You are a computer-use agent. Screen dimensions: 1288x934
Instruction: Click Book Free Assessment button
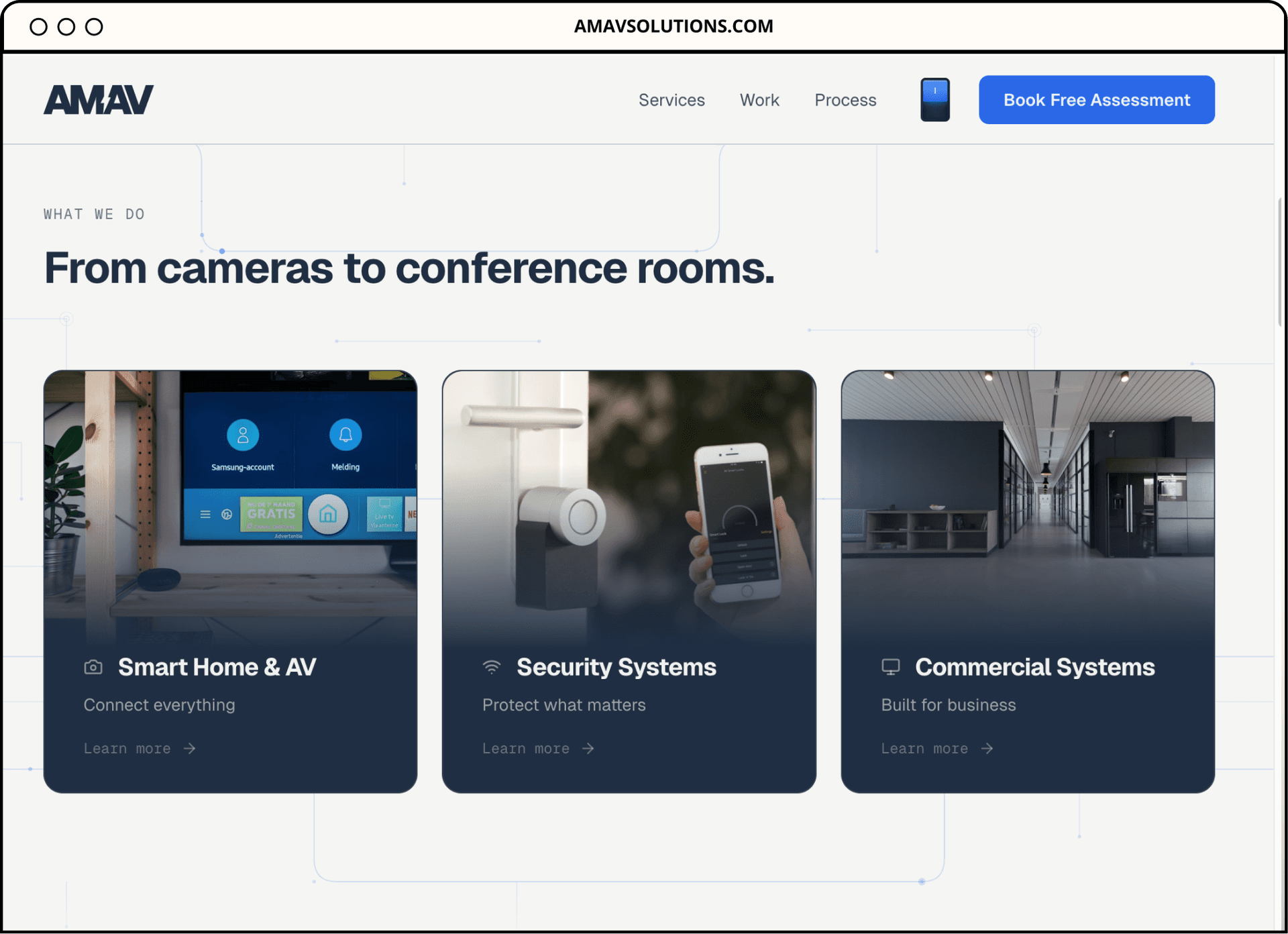click(1096, 100)
